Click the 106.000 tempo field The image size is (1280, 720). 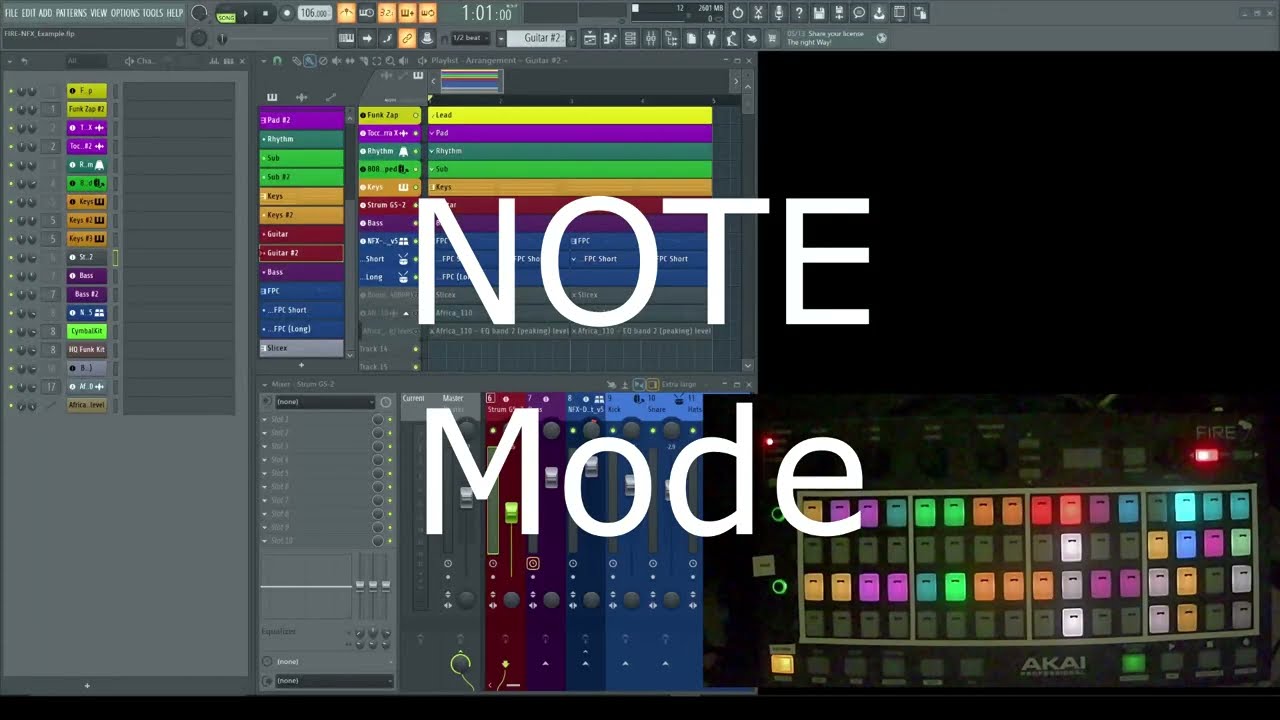click(x=314, y=14)
